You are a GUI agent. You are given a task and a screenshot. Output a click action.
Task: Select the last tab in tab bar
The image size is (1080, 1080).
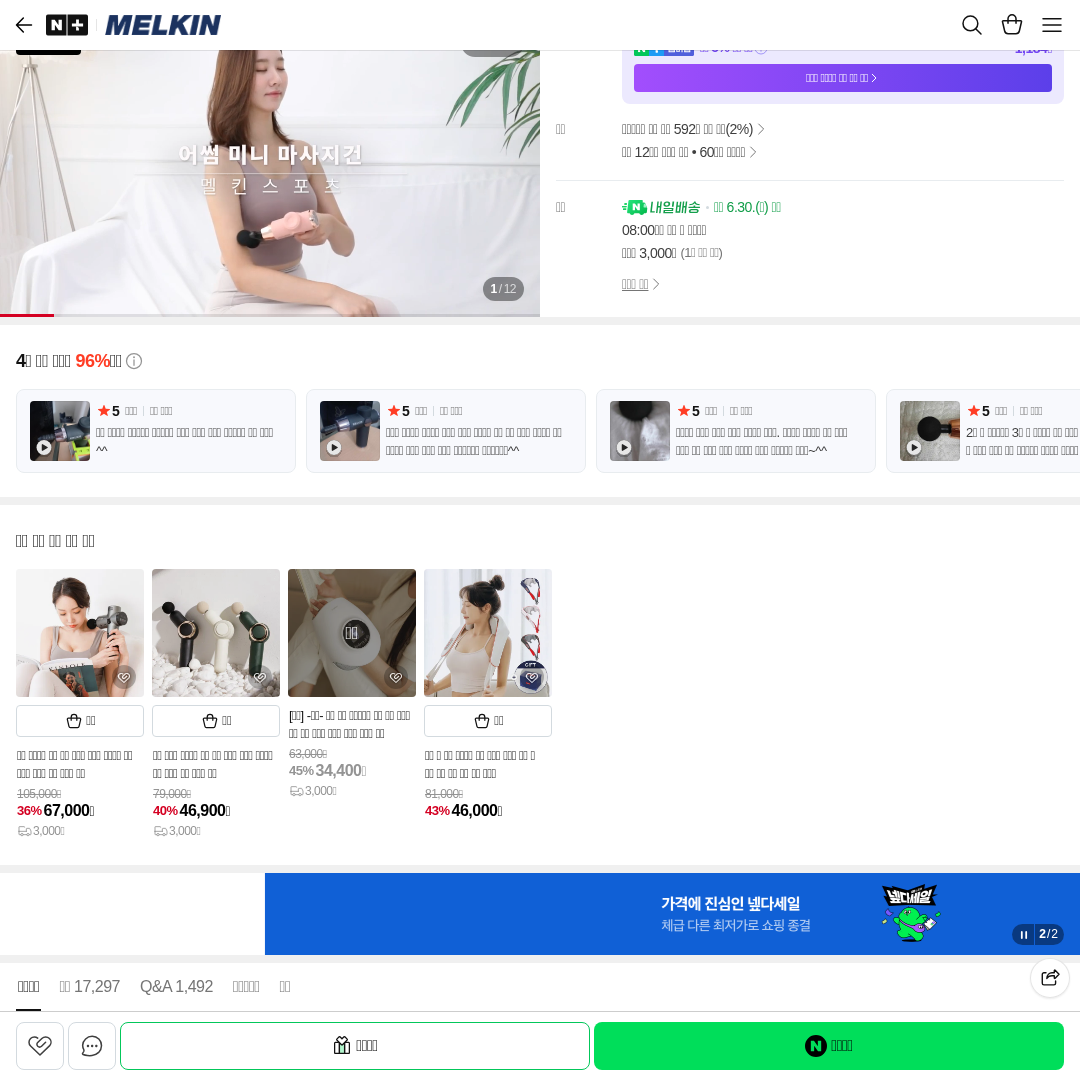click(x=285, y=987)
